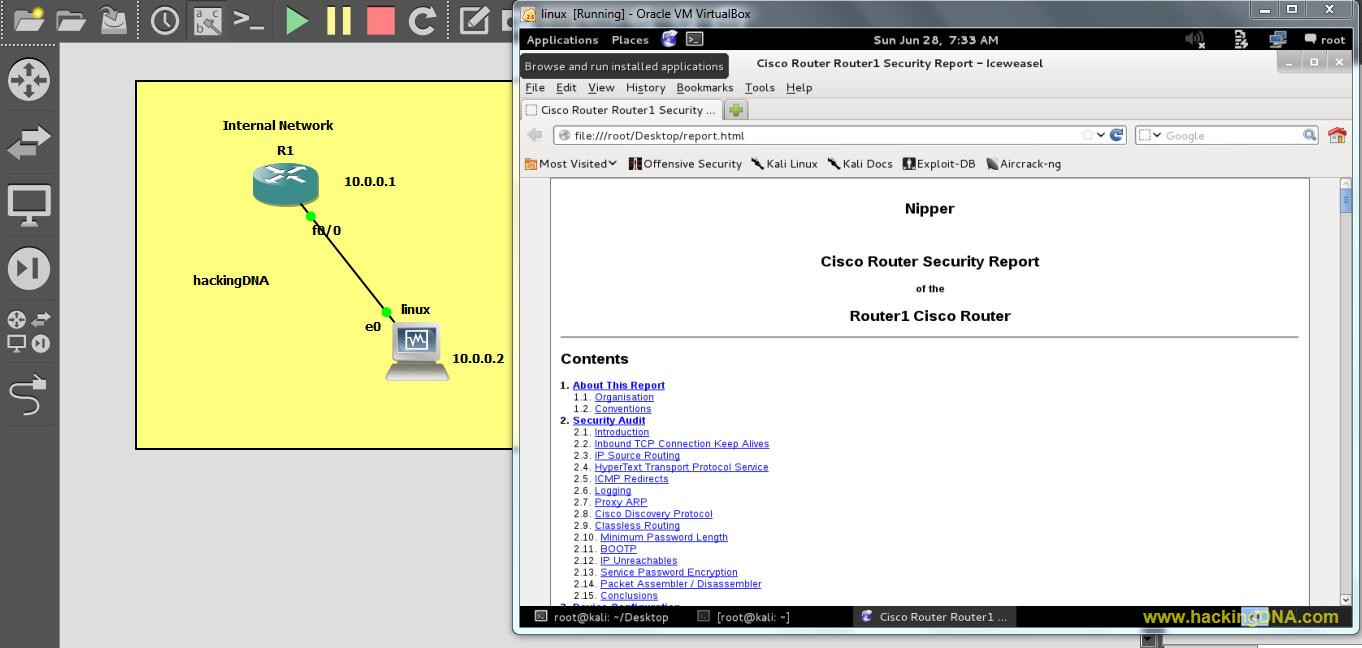
Task: Bookmark the report page via the star icon
Action: [1088, 134]
